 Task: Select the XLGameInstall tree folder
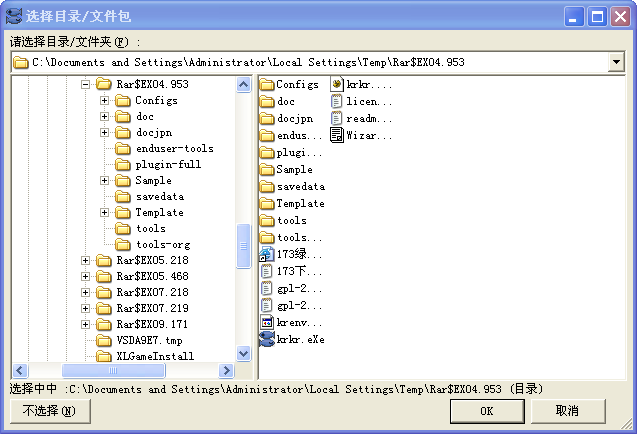point(155,356)
